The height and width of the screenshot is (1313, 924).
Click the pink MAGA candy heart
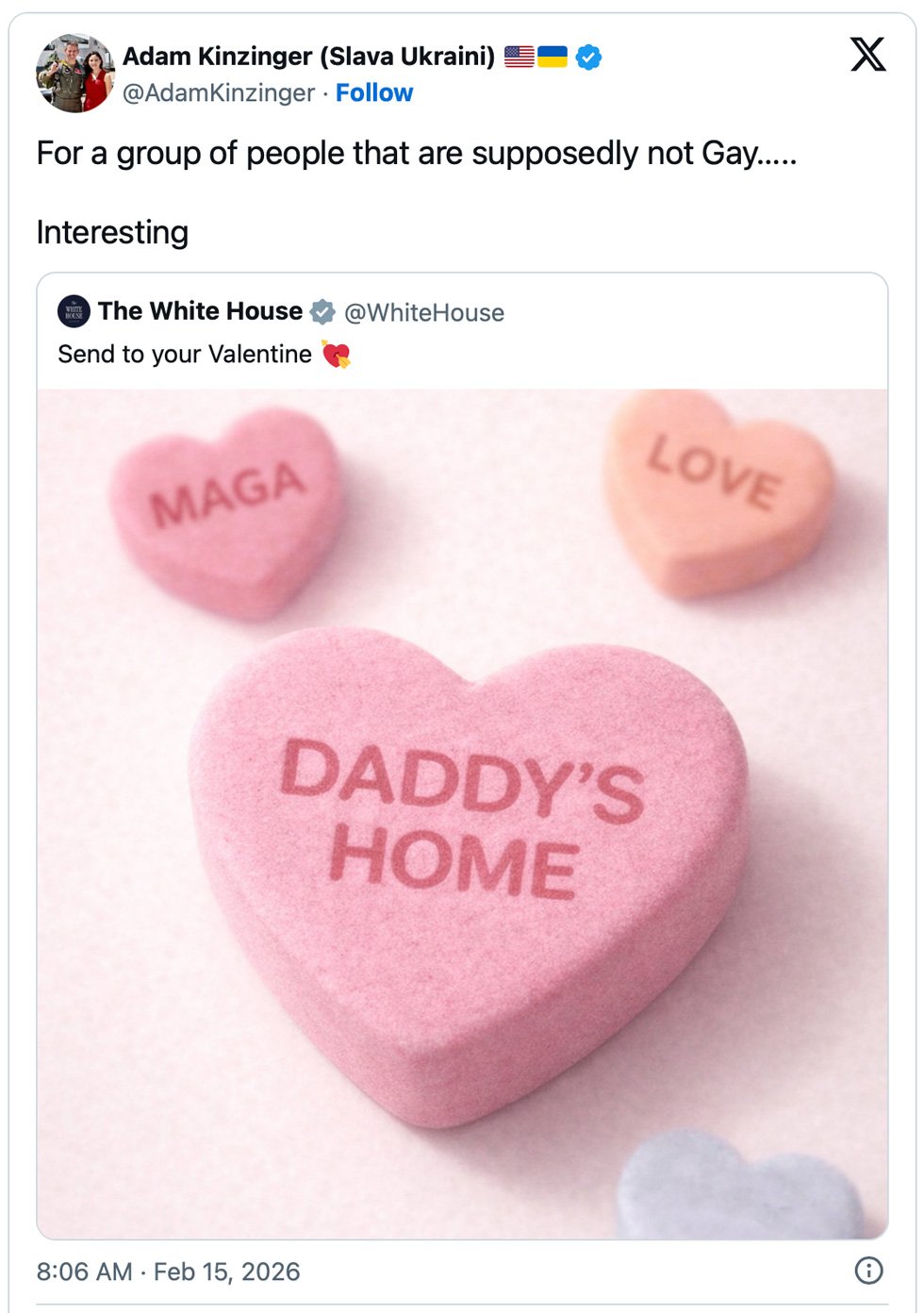(227, 509)
